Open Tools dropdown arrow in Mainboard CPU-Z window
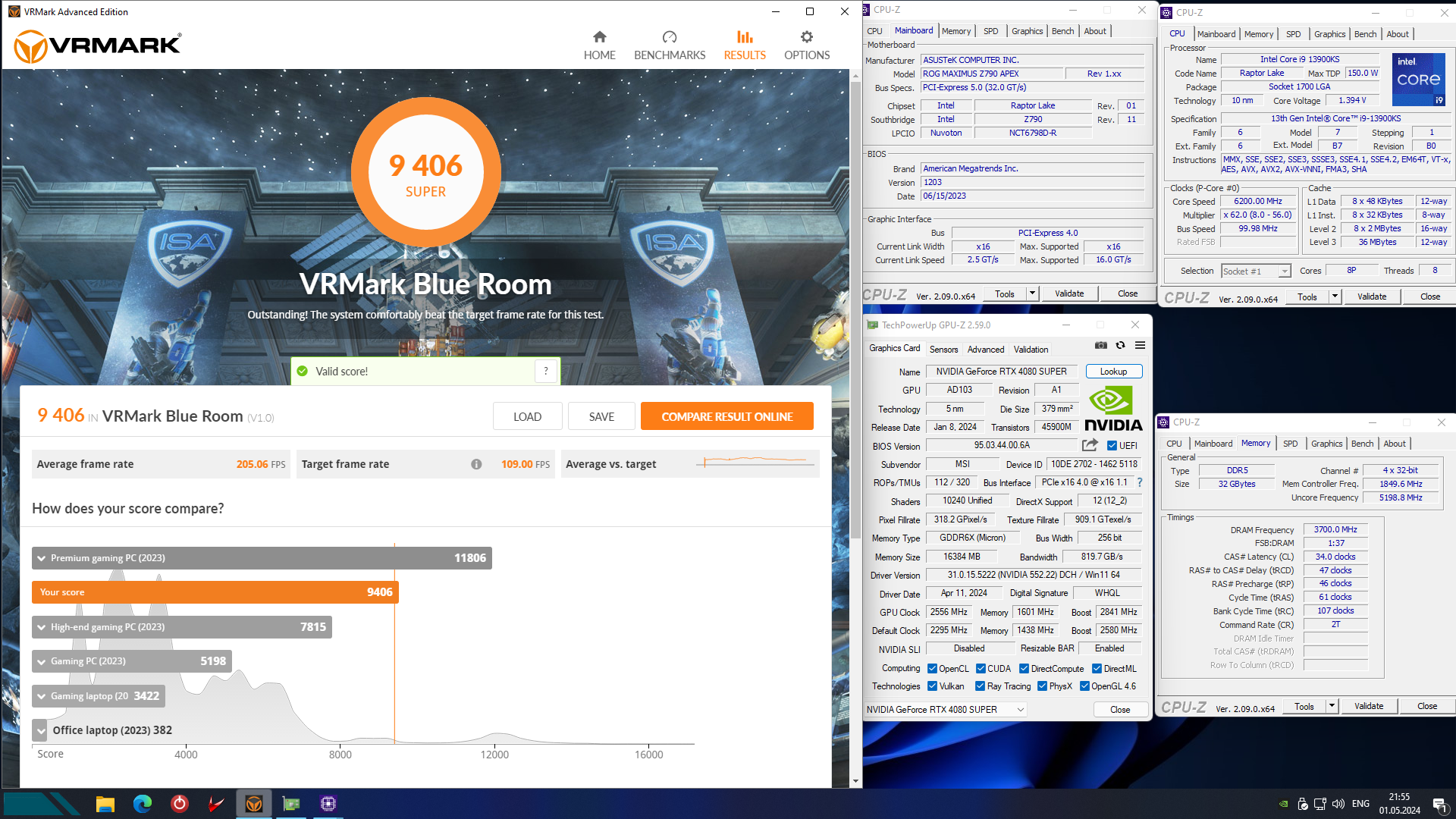1456x819 pixels. click(x=1032, y=293)
